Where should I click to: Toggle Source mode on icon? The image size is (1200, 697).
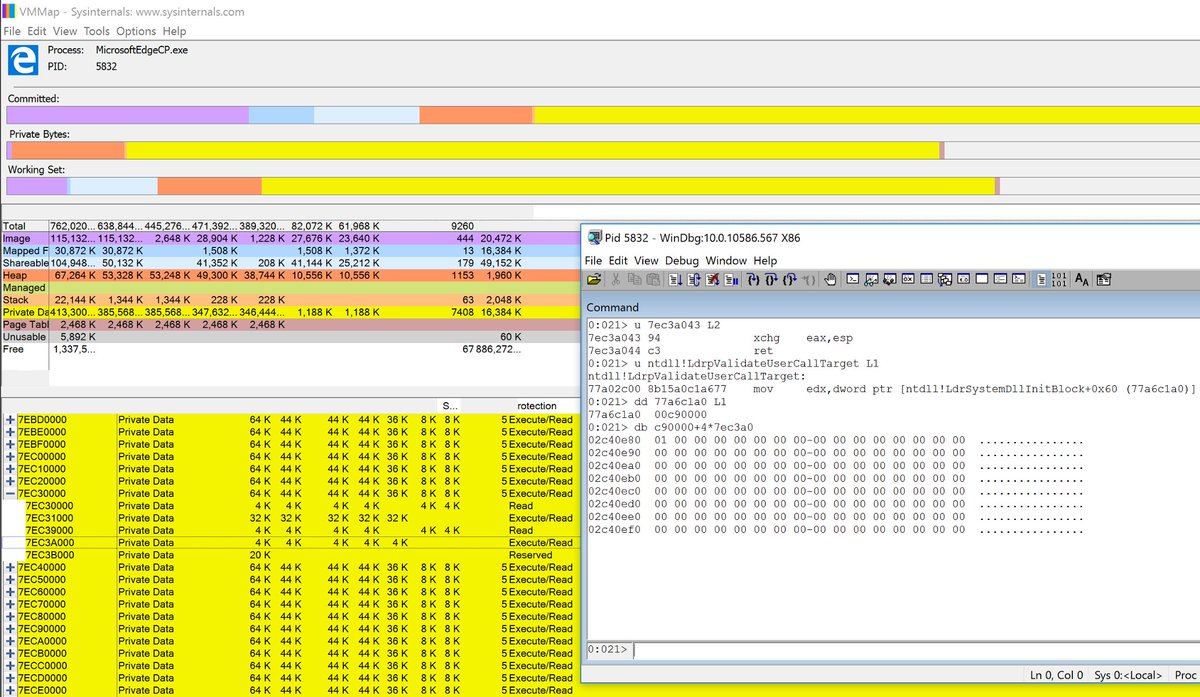click(x=1041, y=280)
